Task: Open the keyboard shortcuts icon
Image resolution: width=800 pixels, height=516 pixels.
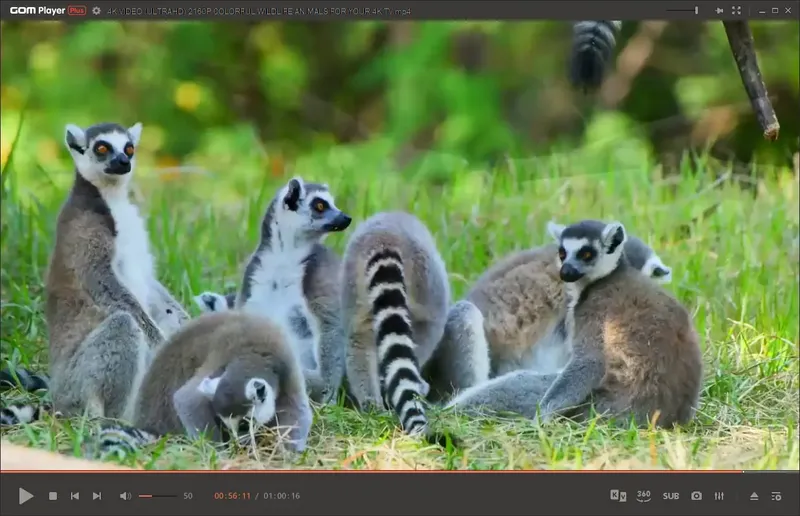Action: point(618,495)
